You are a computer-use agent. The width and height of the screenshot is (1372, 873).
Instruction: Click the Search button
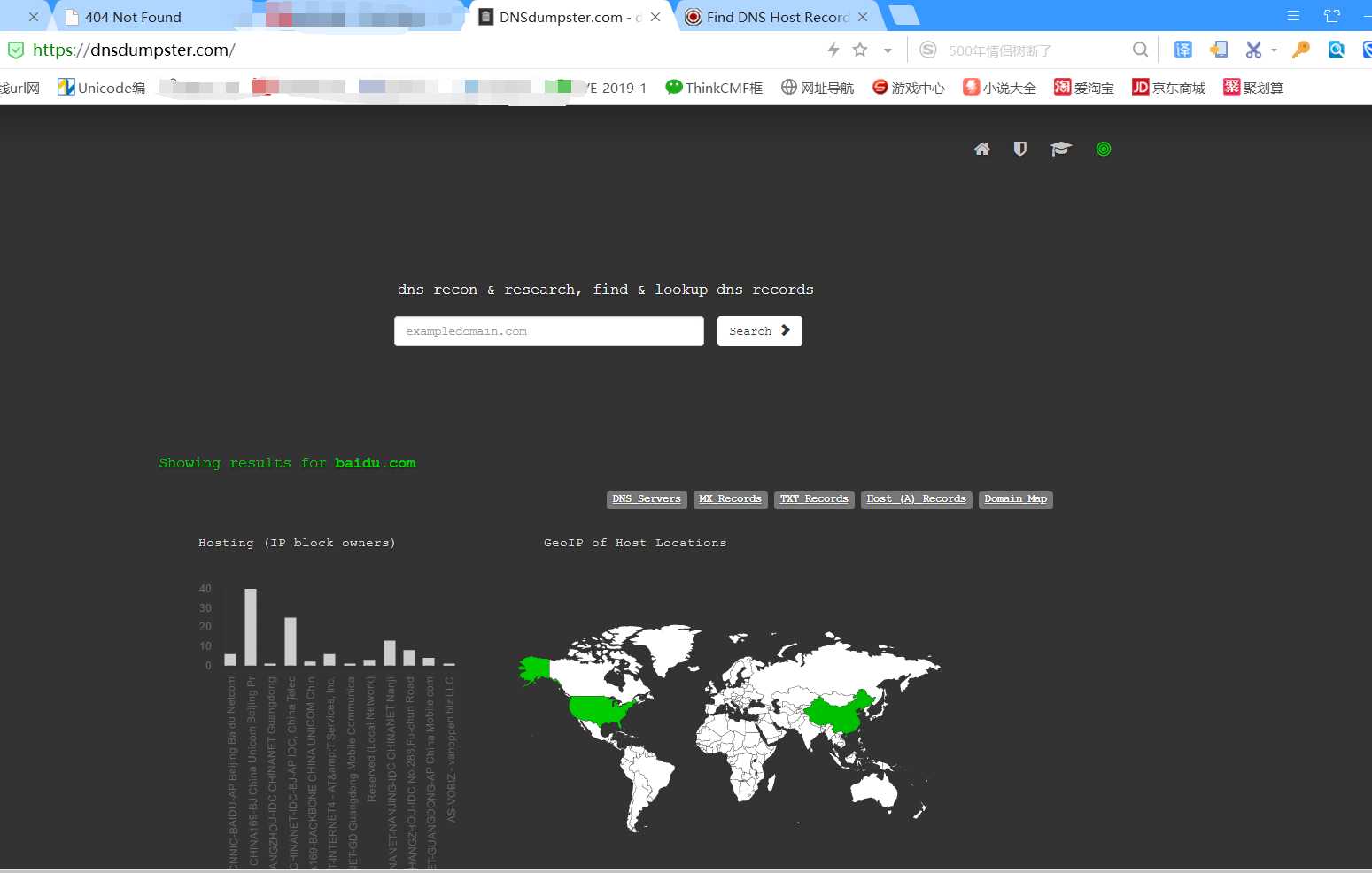[760, 331]
